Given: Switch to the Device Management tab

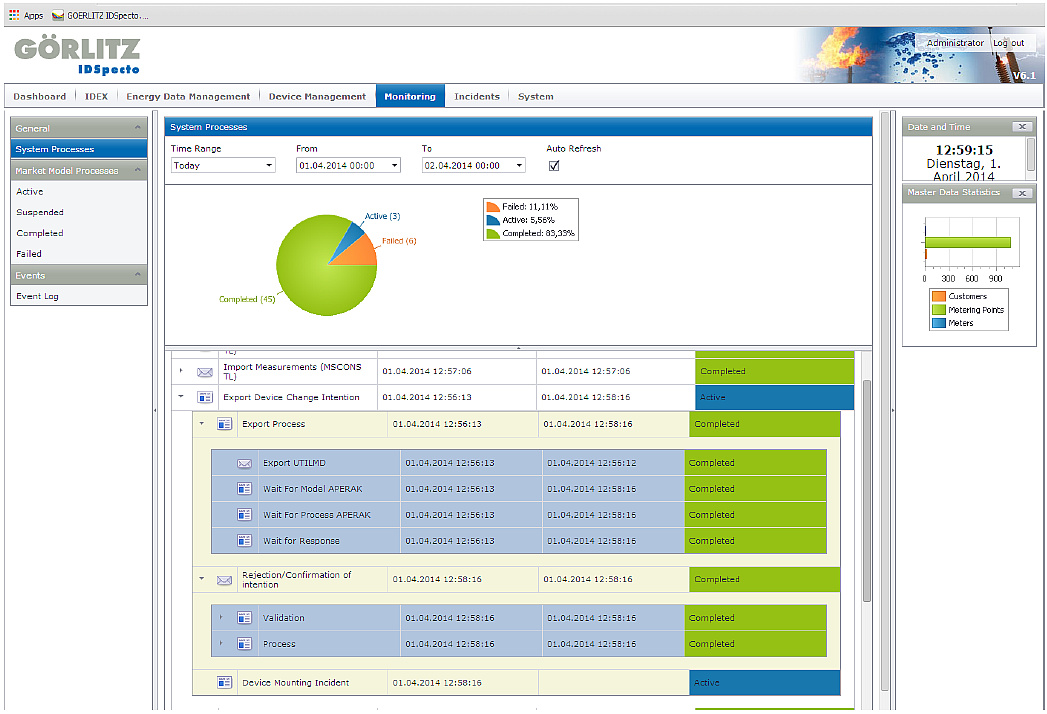Looking at the screenshot, I should [x=317, y=97].
